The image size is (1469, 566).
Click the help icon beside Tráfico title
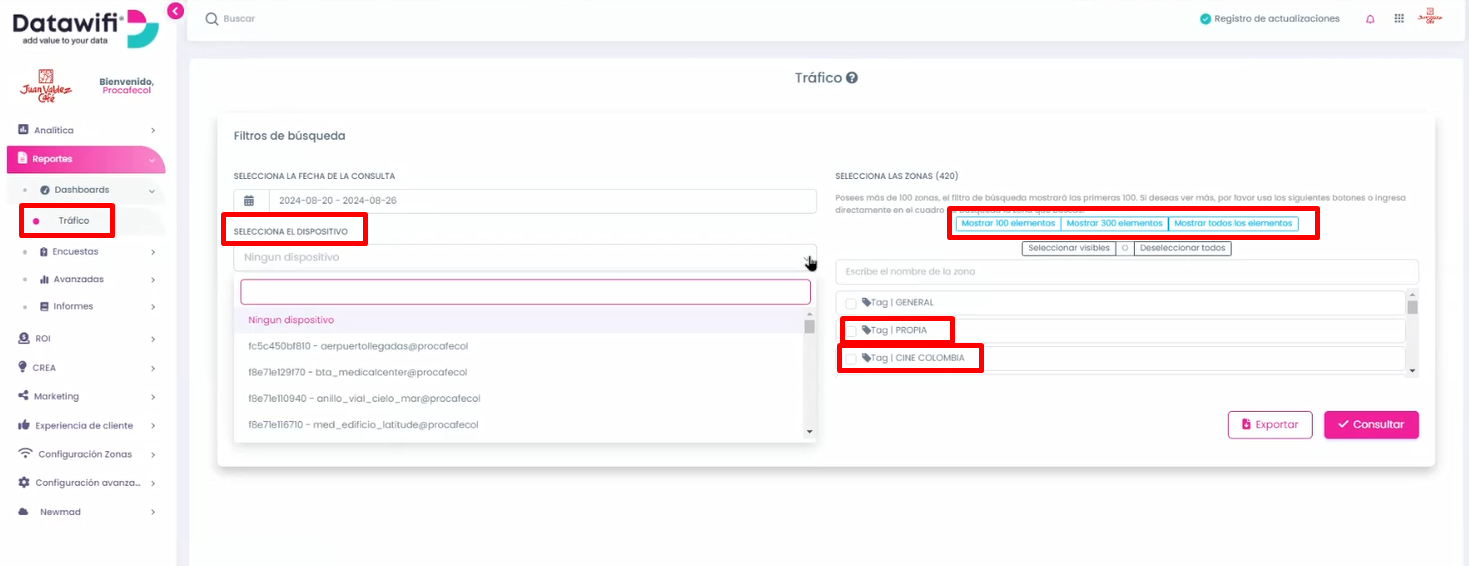[x=852, y=78]
